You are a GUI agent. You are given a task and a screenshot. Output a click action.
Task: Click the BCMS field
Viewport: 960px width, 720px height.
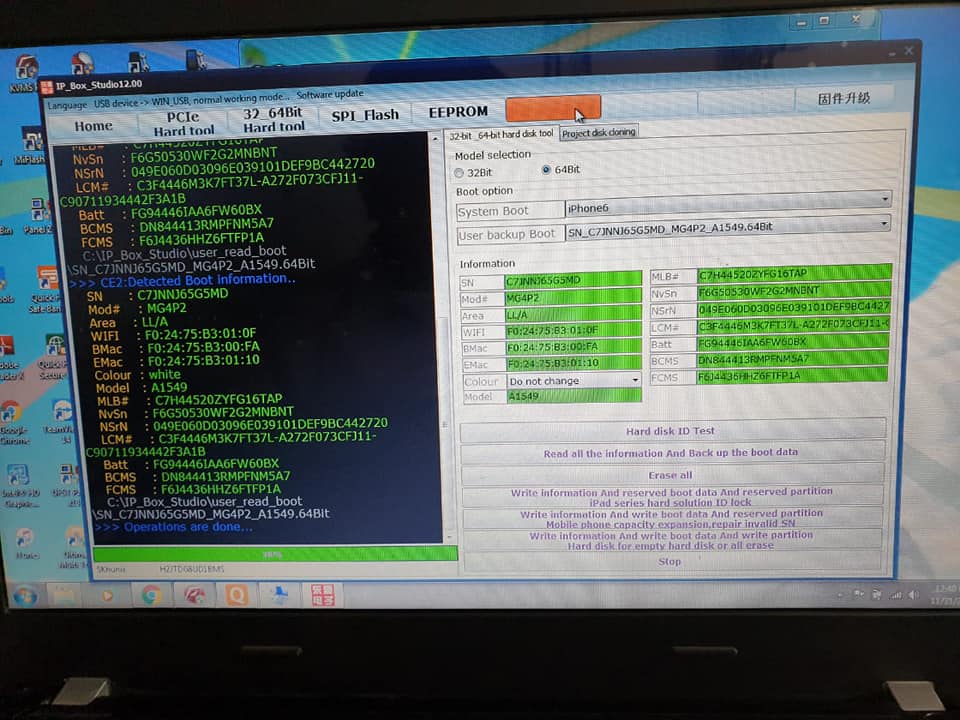[793, 359]
